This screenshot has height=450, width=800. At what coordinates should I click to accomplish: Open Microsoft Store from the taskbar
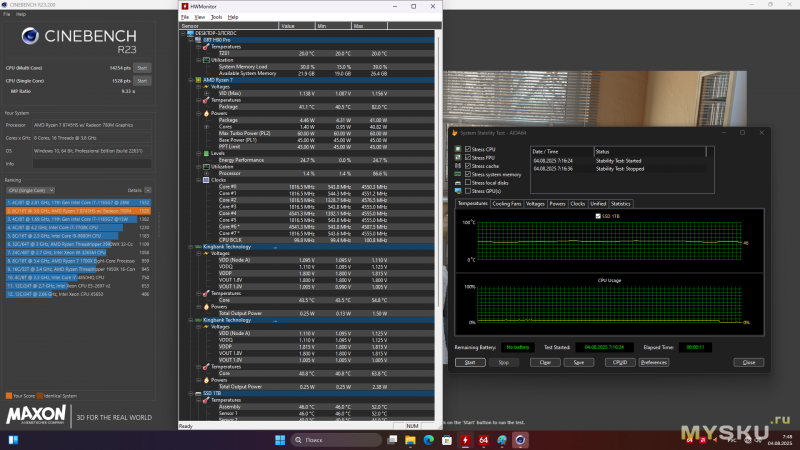click(x=447, y=440)
